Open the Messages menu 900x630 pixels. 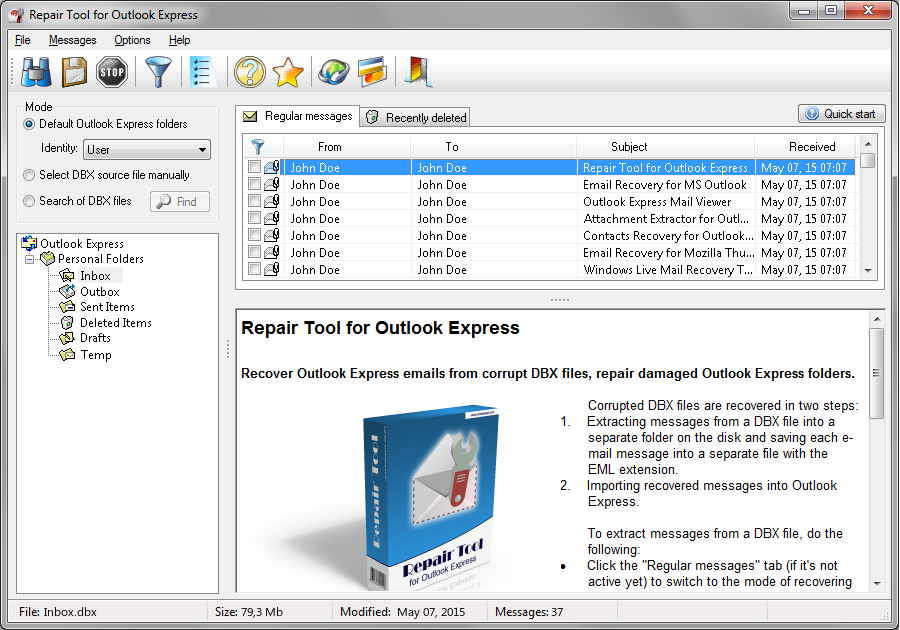(x=72, y=40)
